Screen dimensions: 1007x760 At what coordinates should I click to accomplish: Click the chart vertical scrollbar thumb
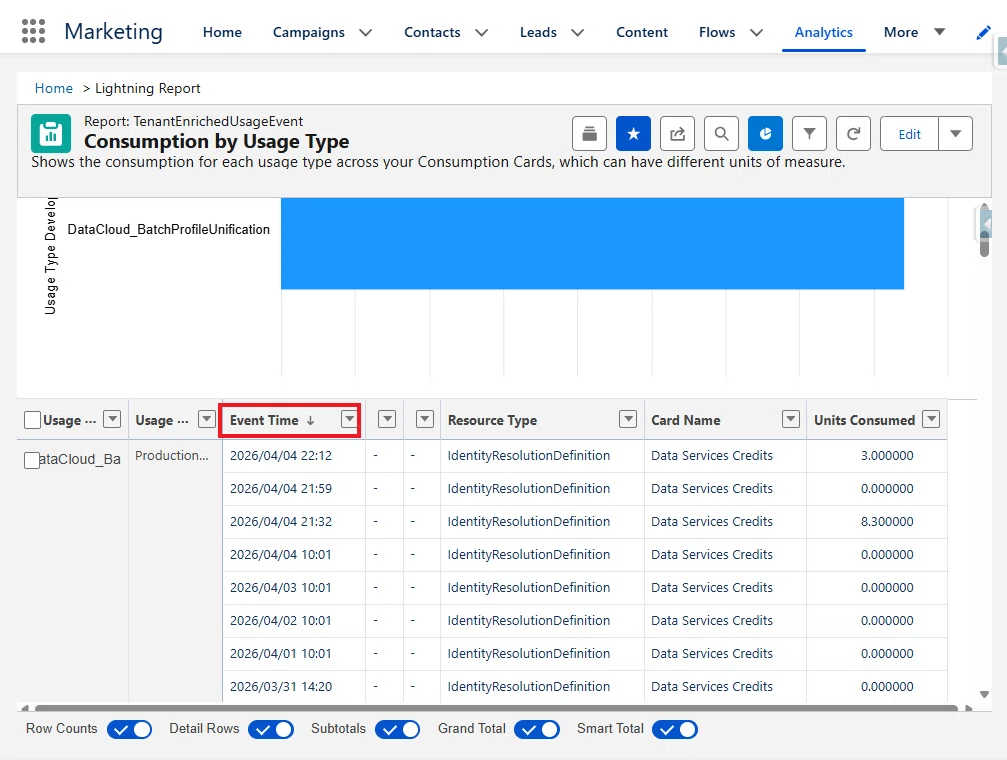pos(984,244)
